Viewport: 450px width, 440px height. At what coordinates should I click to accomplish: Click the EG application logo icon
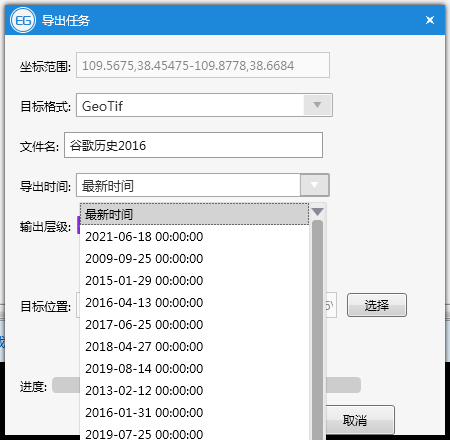(x=23, y=20)
